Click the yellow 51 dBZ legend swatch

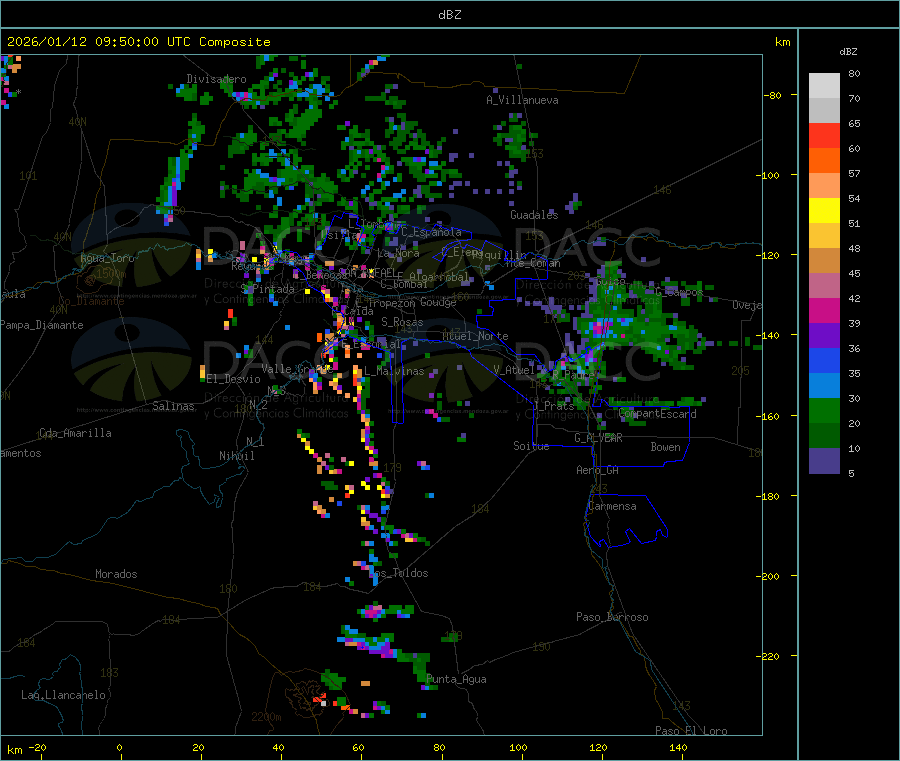(x=824, y=211)
